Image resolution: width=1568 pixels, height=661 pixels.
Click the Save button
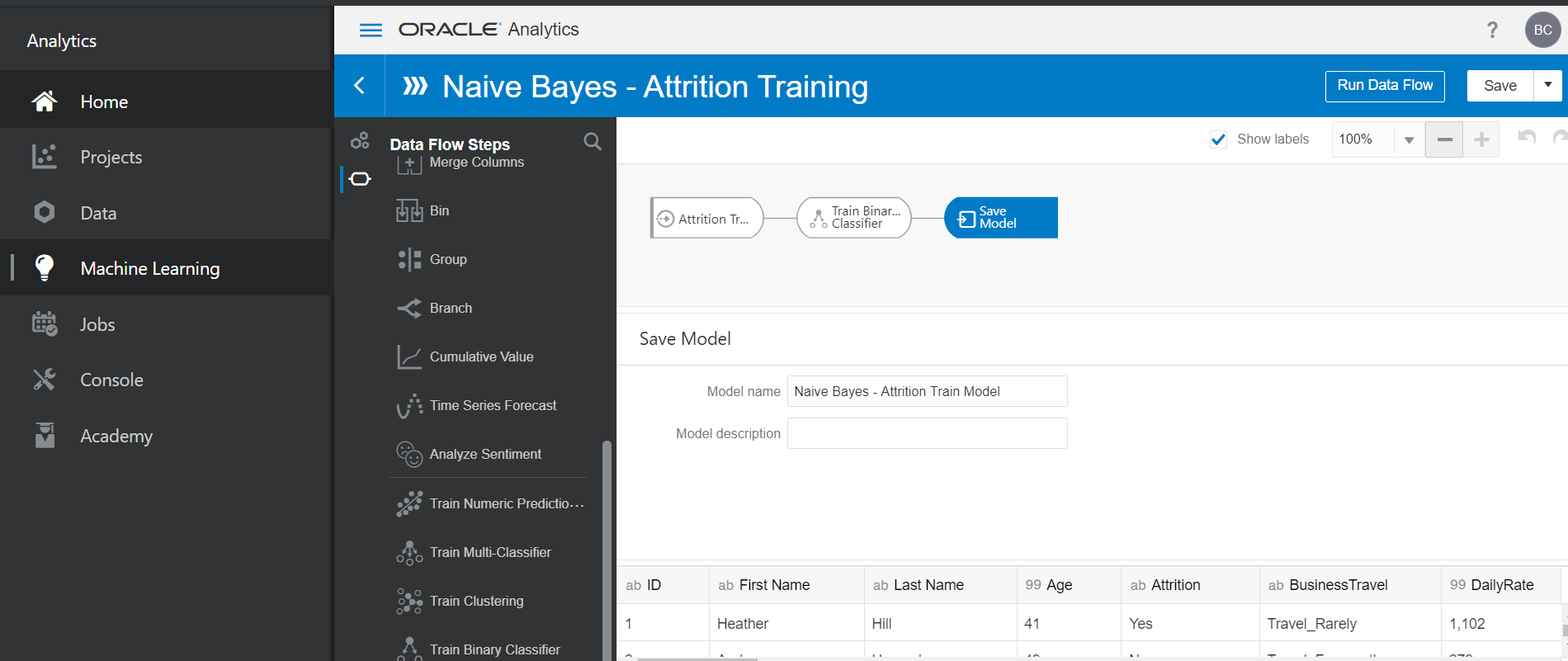1500,86
